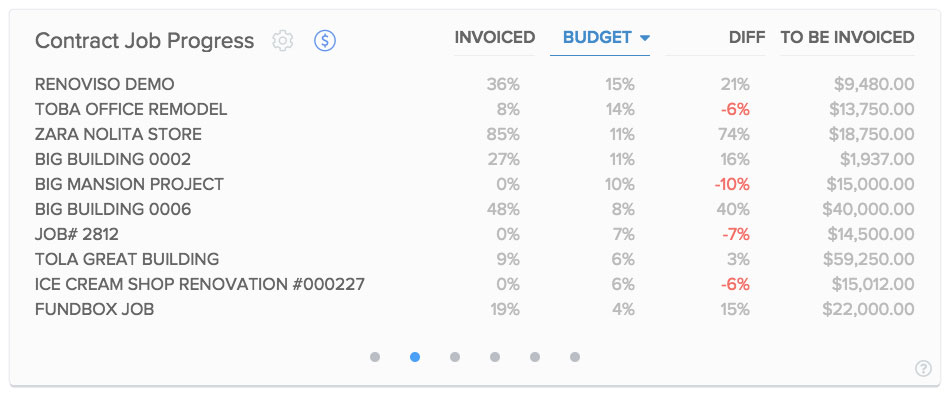Open ICE CREAM SHOP RENOVATION #000227
This screenshot has height=396, width=949.
pyautogui.click(x=200, y=284)
